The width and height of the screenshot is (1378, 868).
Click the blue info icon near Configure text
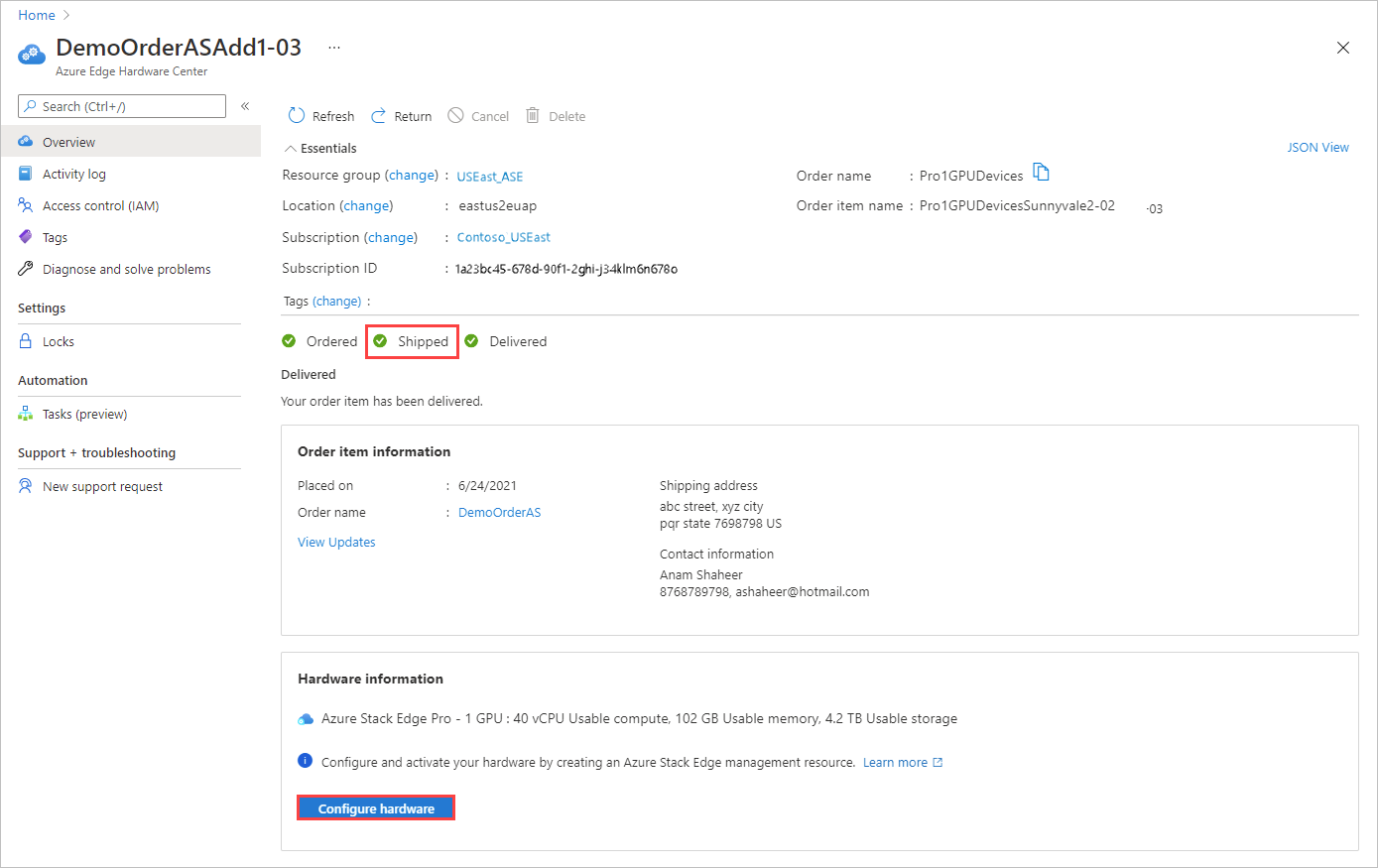point(306,761)
